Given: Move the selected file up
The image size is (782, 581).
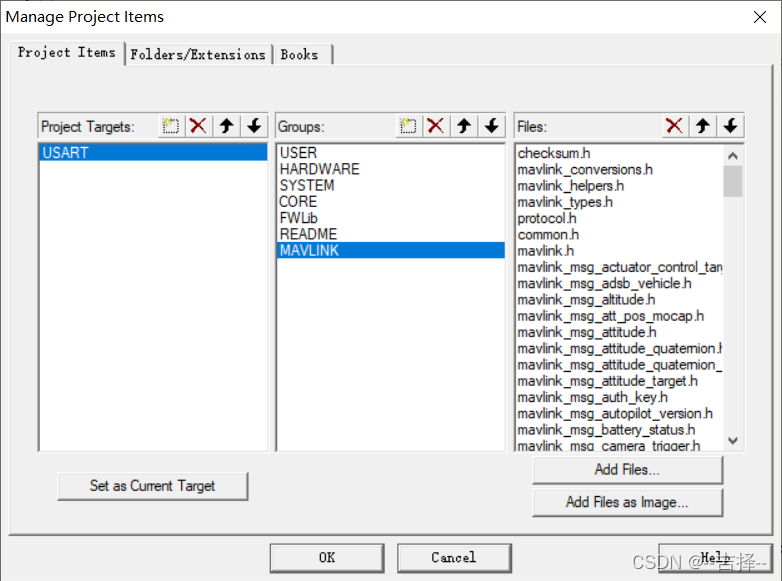Looking at the screenshot, I should pyautogui.click(x=703, y=126).
